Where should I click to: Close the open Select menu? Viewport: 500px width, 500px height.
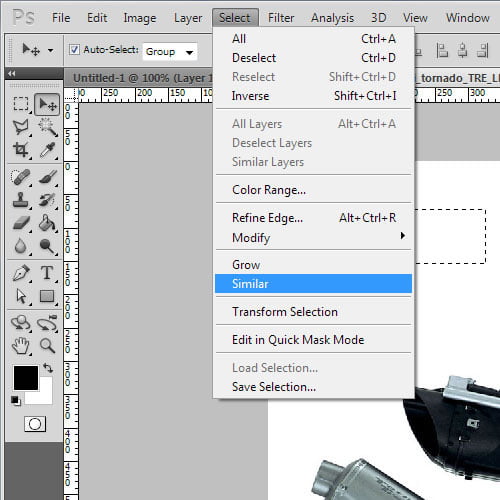point(235,18)
